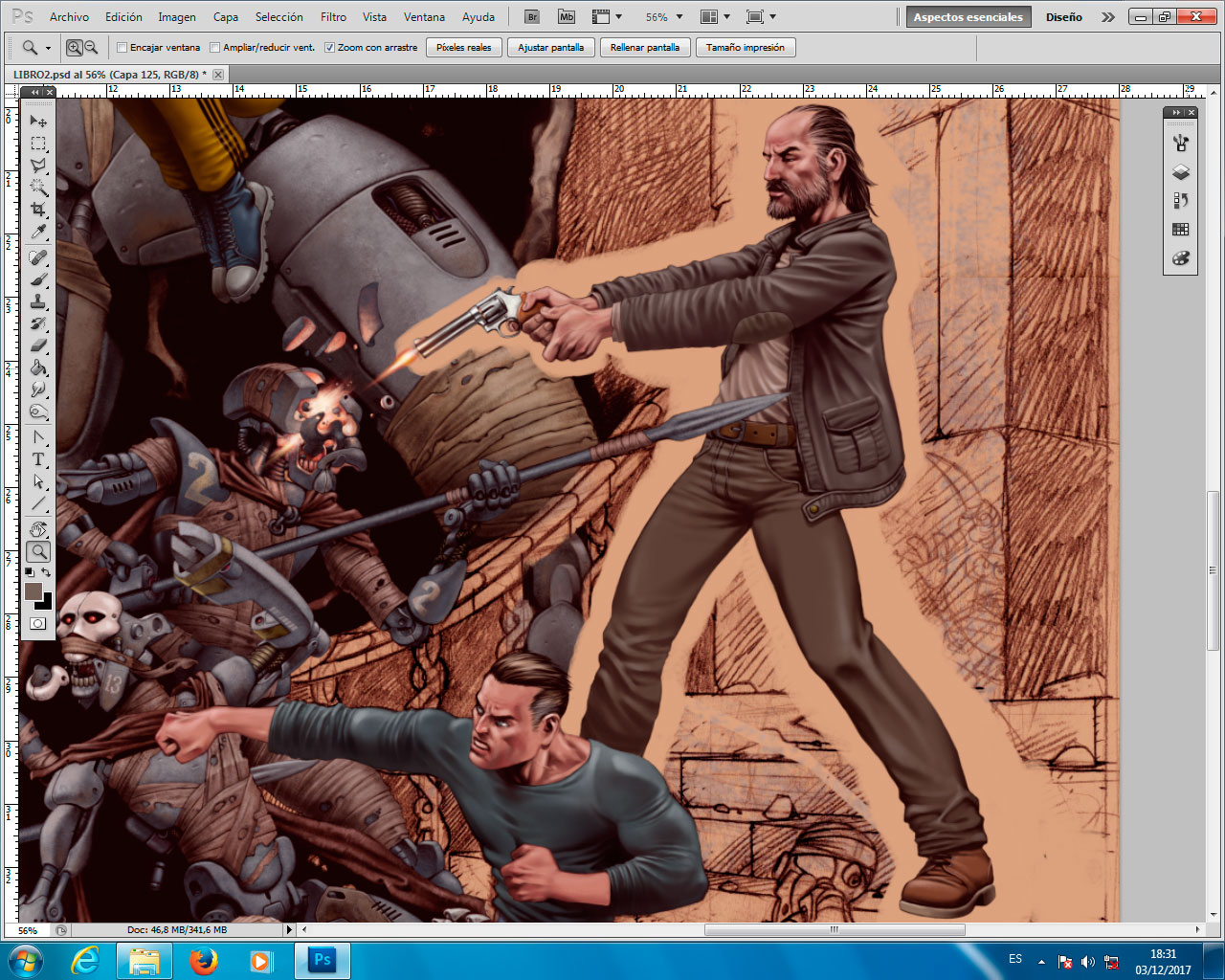Select the Polygonal Lasso tool
Screen dimensions: 1225x980
pos(38,166)
